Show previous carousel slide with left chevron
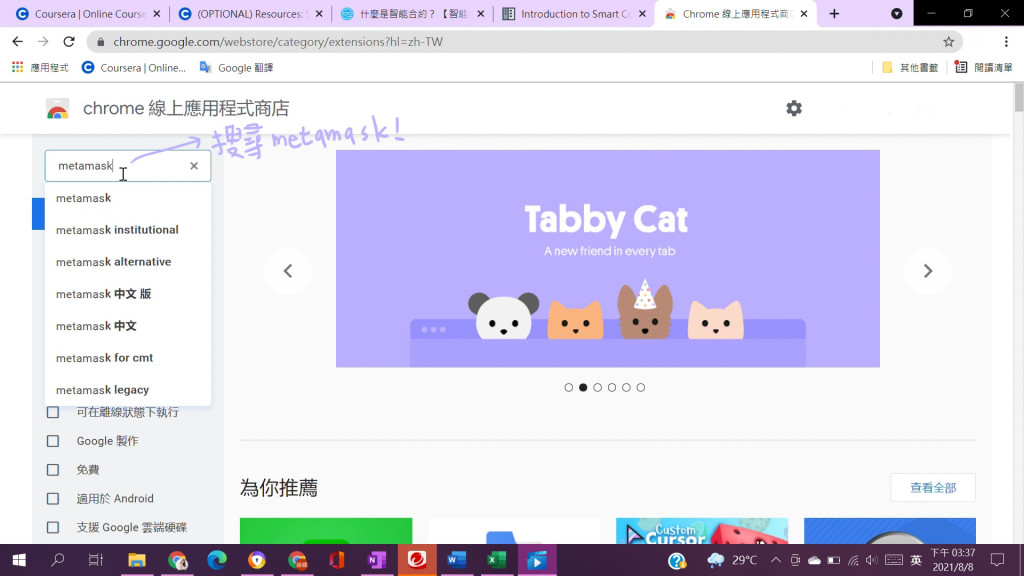 point(288,271)
